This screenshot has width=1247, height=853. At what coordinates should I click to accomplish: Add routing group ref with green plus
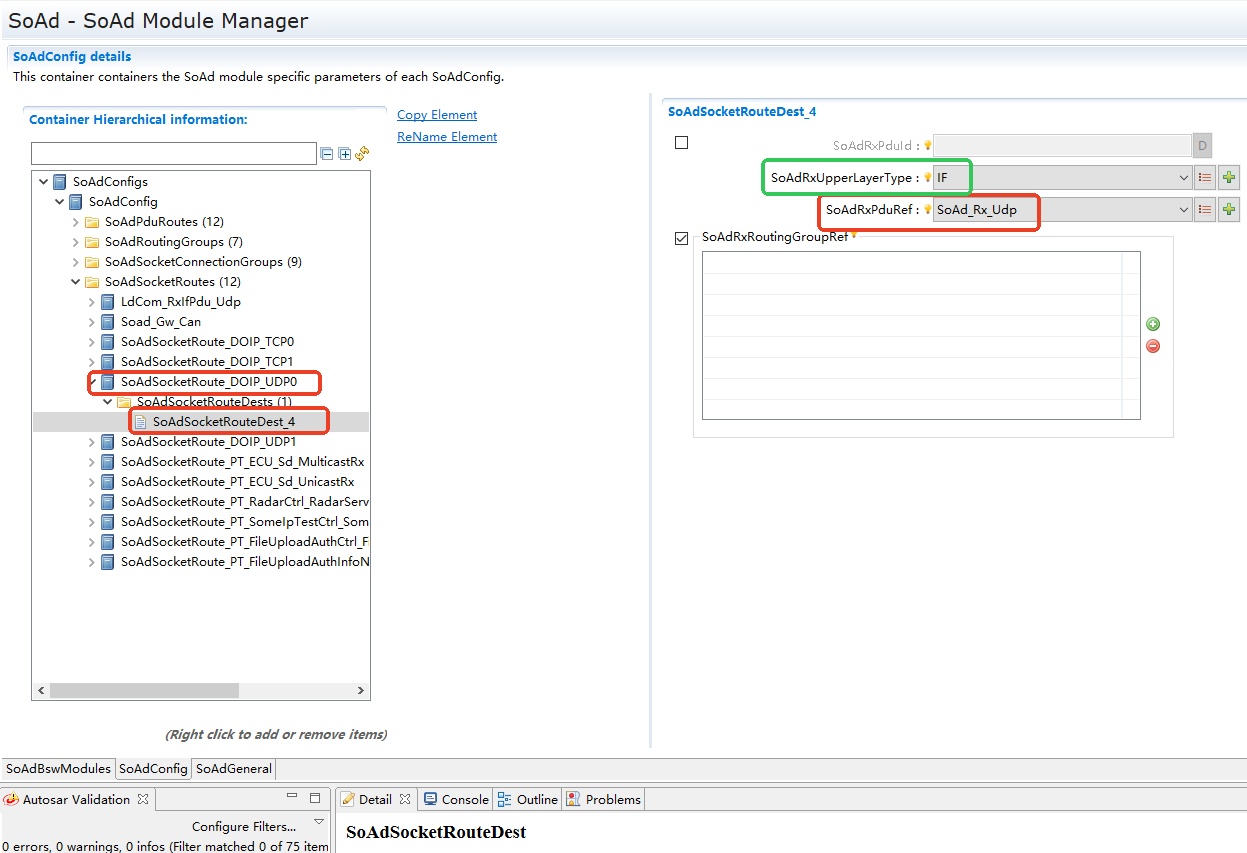[x=1153, y=324]
